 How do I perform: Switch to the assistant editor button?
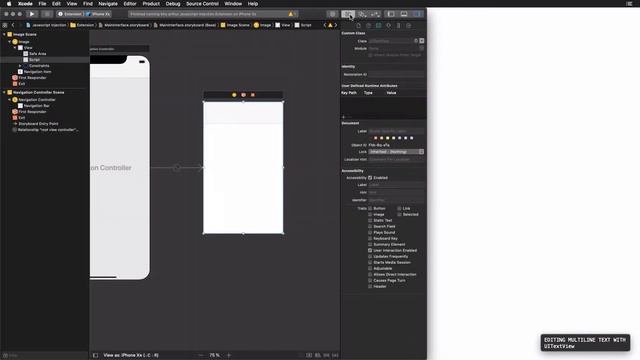point(362,14)
